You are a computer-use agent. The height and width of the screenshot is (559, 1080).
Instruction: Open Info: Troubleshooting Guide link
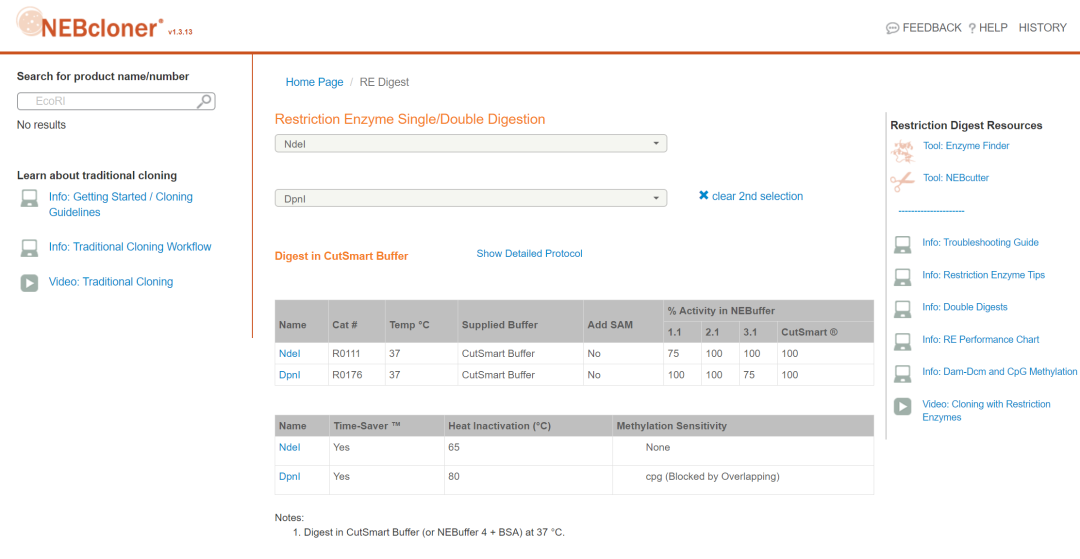click(x=980, y=242)
